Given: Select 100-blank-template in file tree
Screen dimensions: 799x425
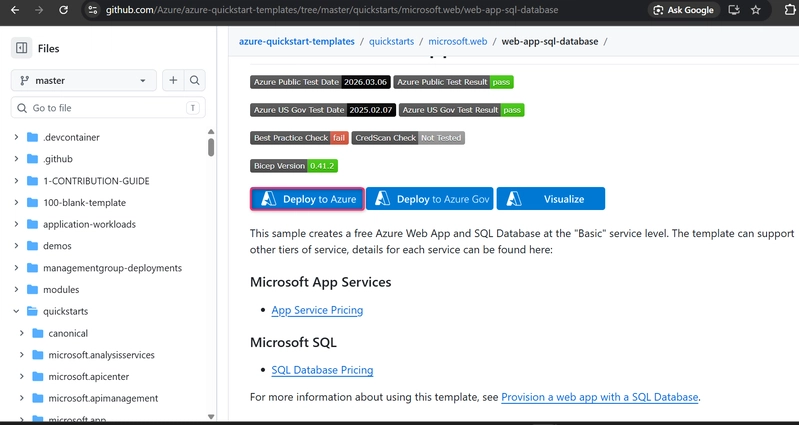Looking at the screenshot, I should click(85, 202).
